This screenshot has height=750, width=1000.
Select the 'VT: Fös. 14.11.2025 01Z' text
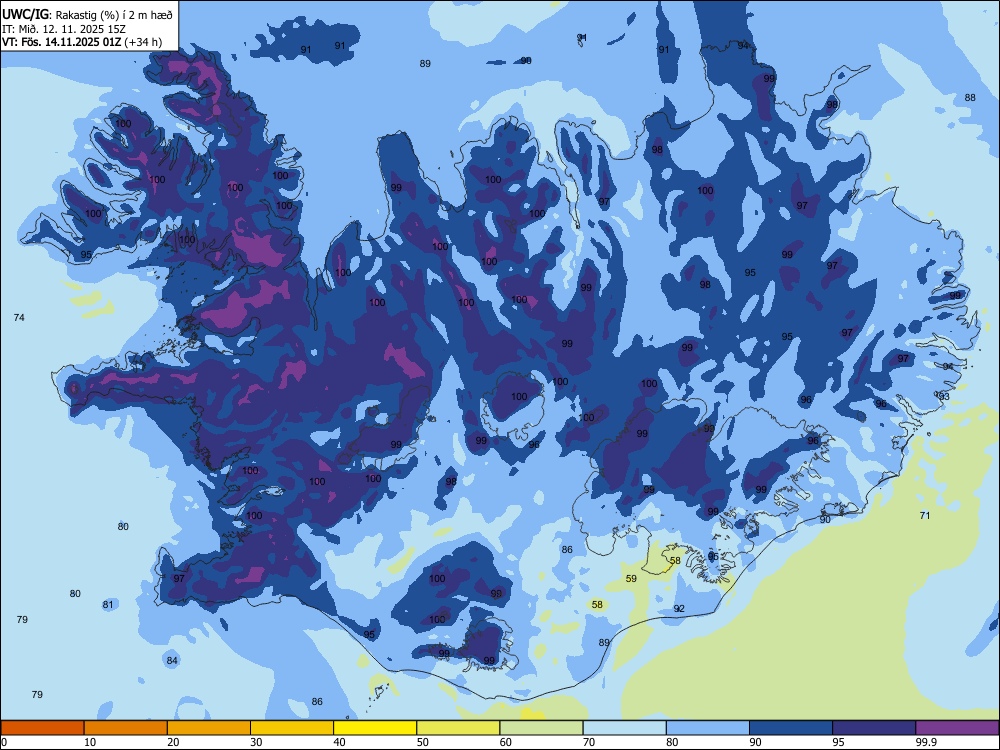61,42
